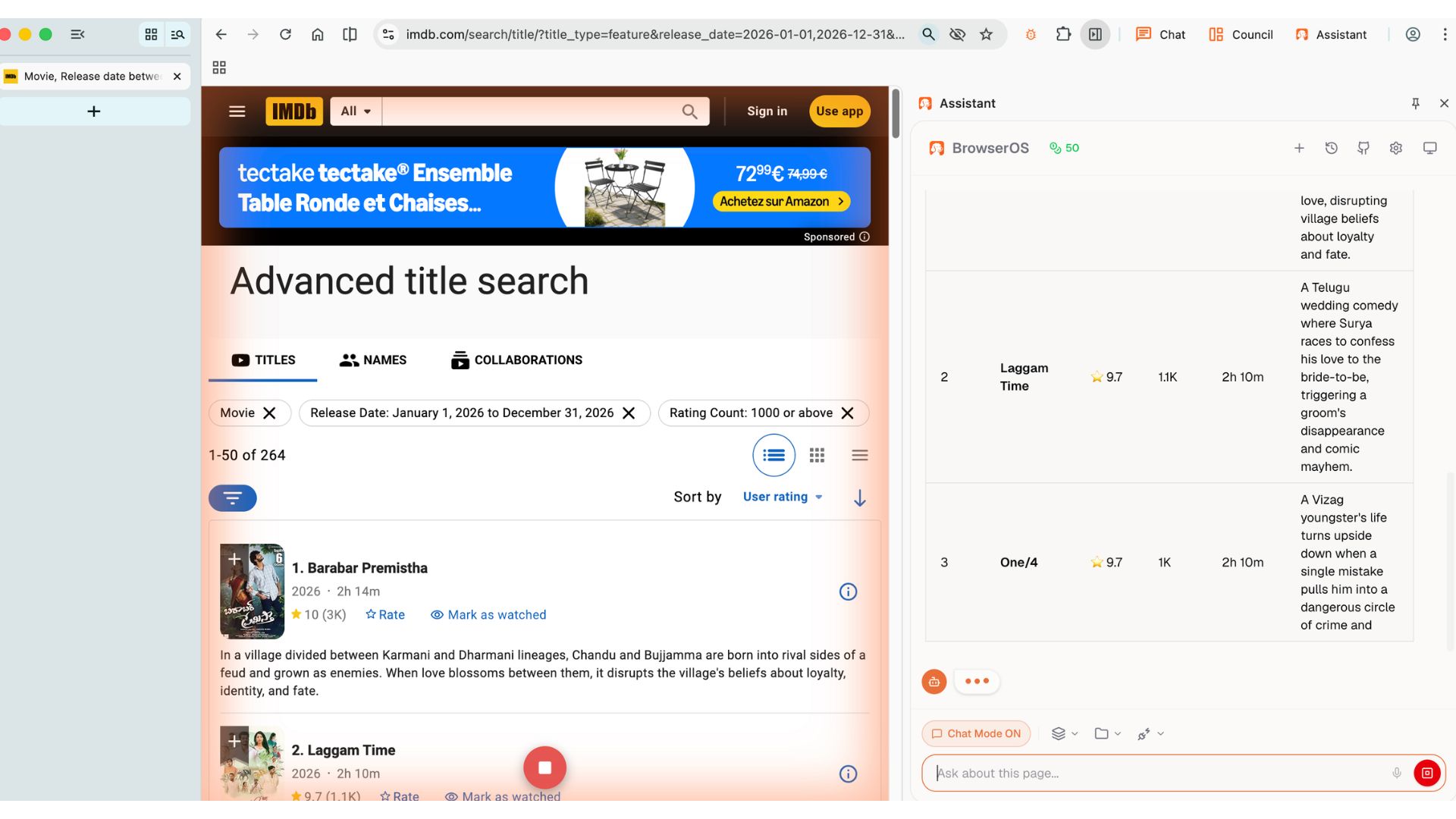Collapse the tab sidebar toggle
Viewport: 1456px width, 819px height.
pyautogui.click(x=77, y=34)
